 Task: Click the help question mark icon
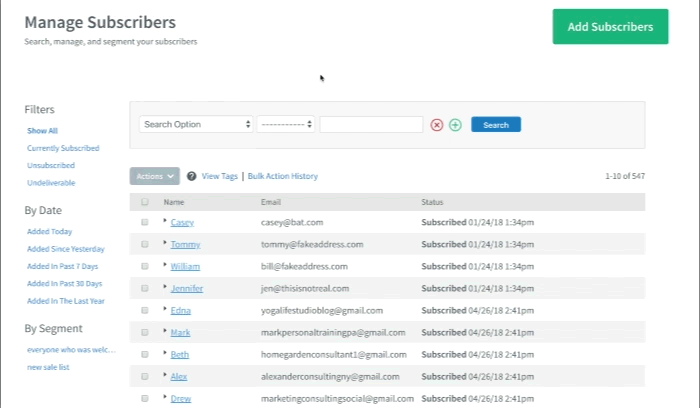191,176
